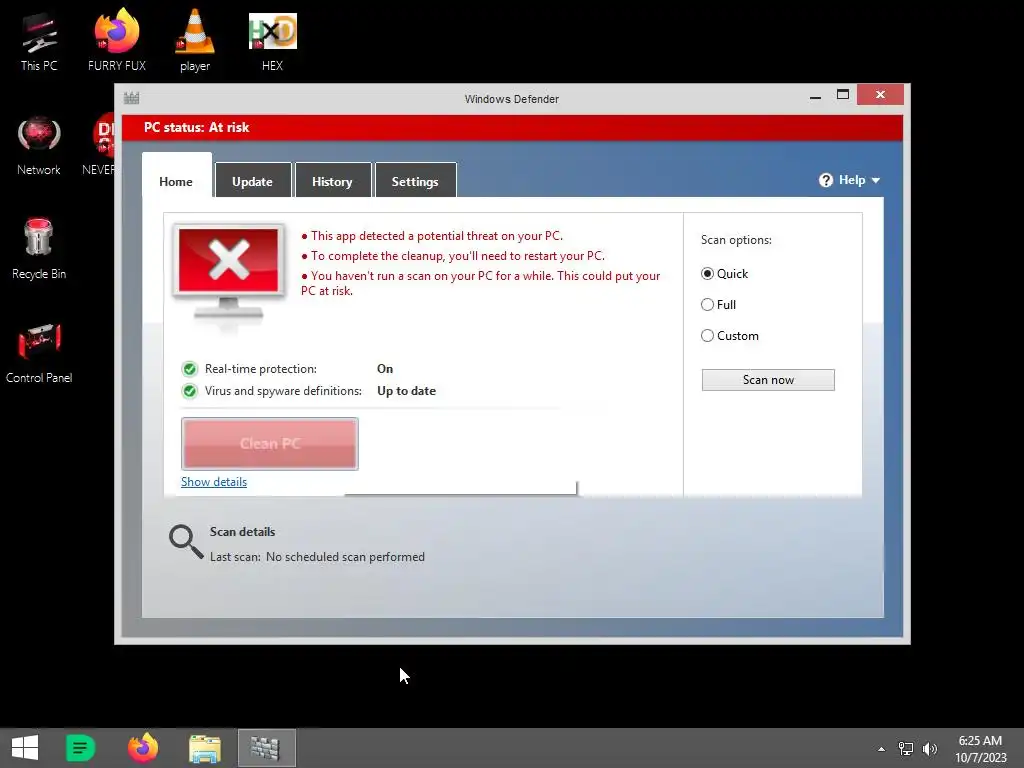Close the Windows Defender window
1024x768 pixels.
tap(880, 95)
